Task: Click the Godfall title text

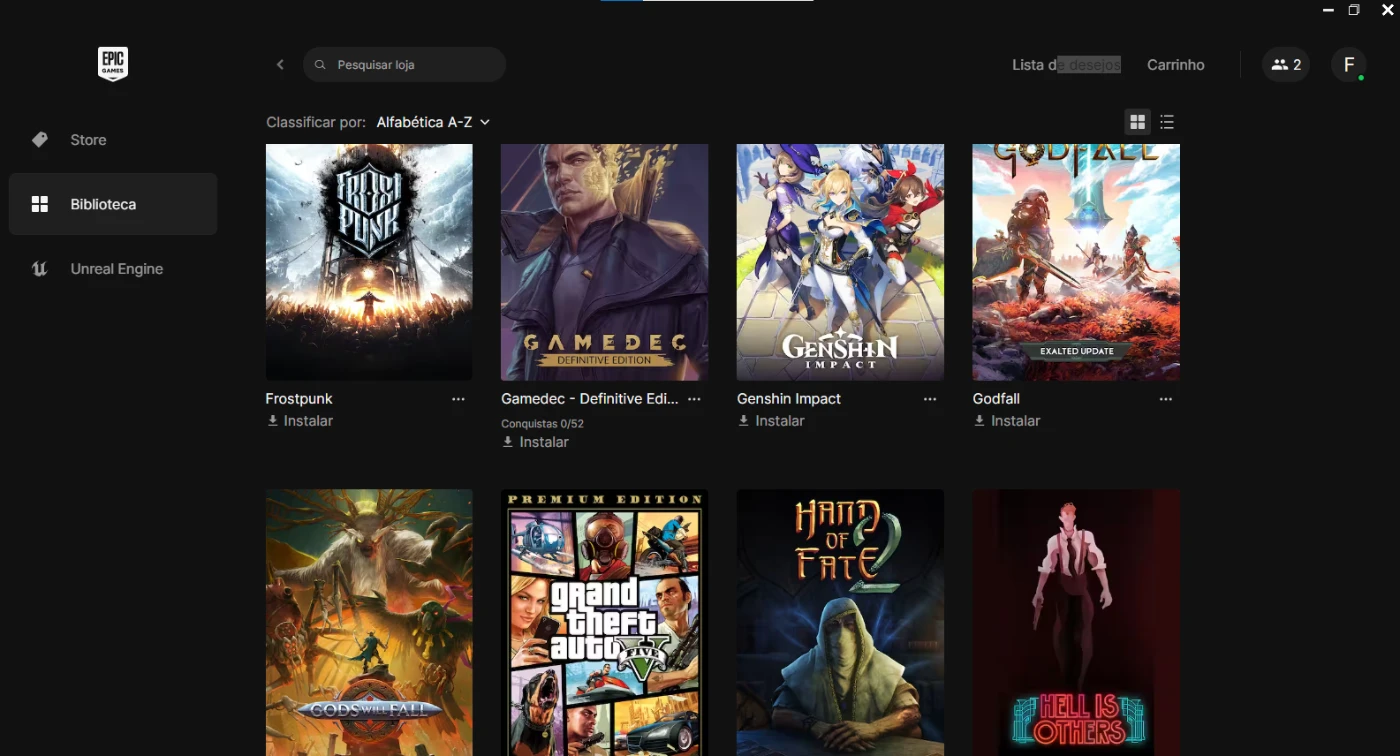Action: pyautogui.click(x=997, y=399)
